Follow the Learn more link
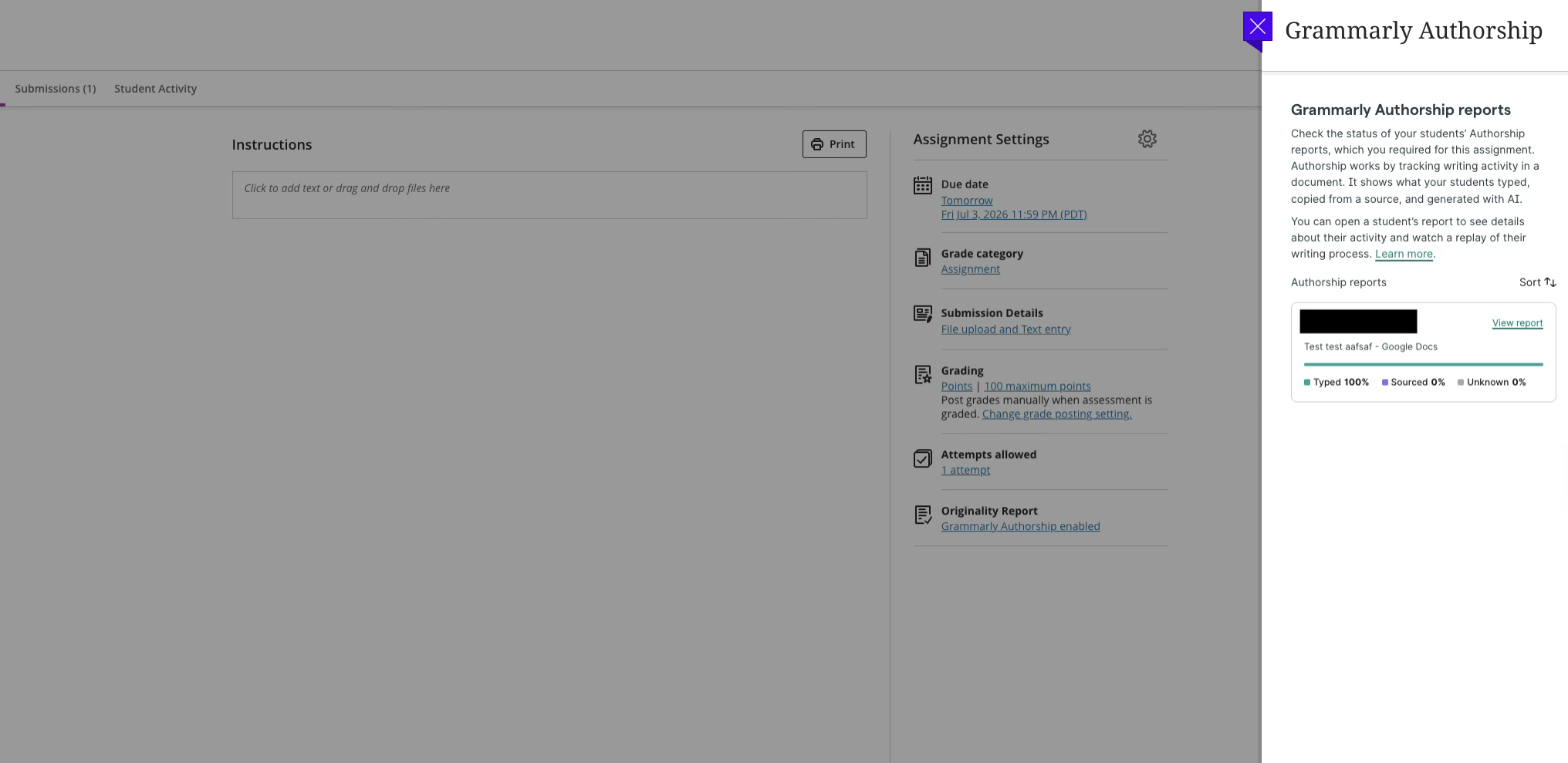The height and width of the screenshot is (763, 1568). (x=1404, y=254)
